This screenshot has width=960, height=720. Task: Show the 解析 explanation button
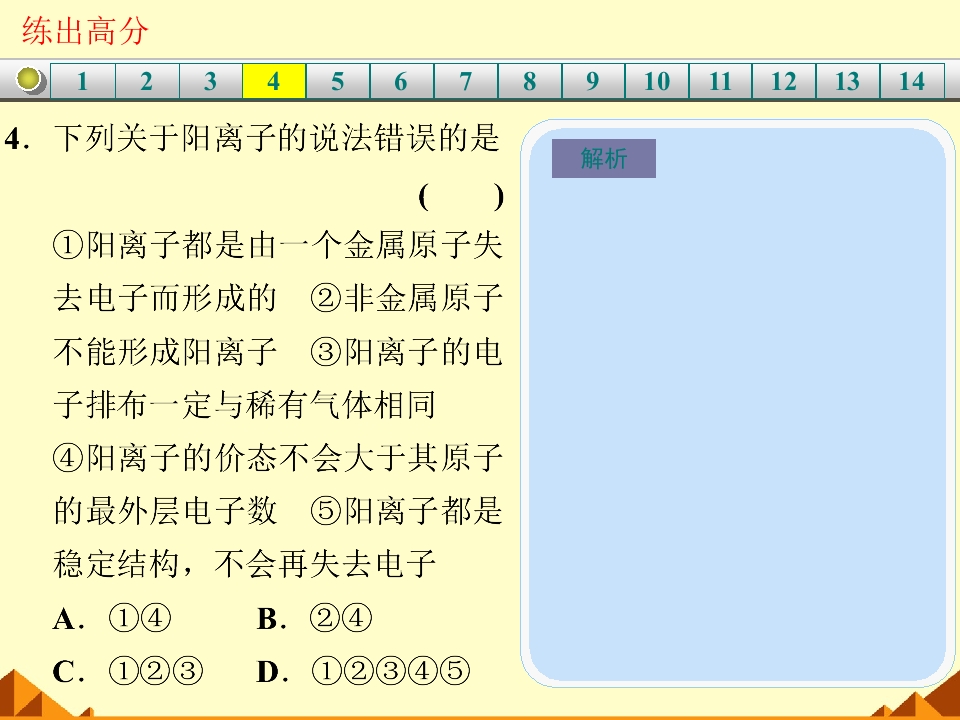[603, 159]
